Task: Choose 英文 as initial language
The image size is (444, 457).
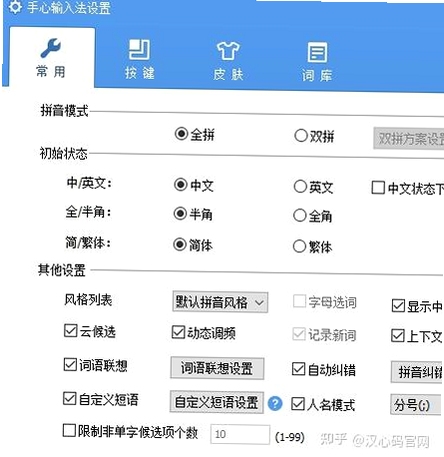Action: (x=300, y=187)
